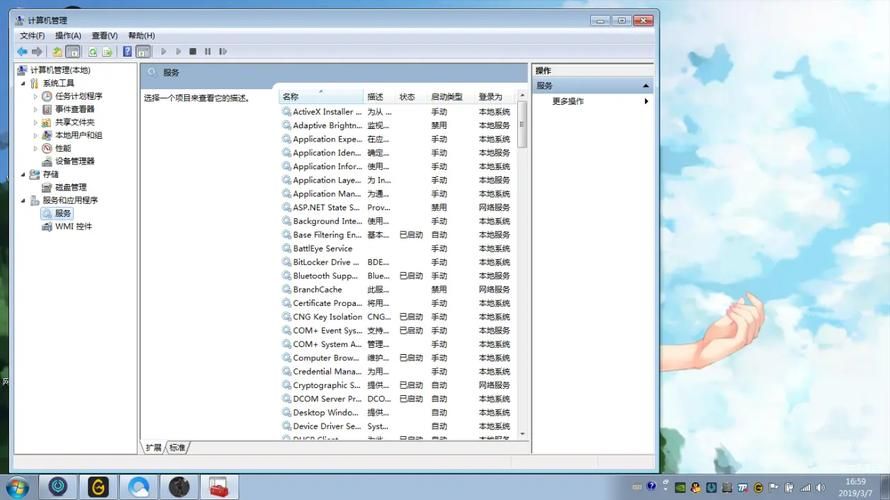Expand the 事件查看器 tree node
Viewport: 890px width, 500px height.
(35, 110)
